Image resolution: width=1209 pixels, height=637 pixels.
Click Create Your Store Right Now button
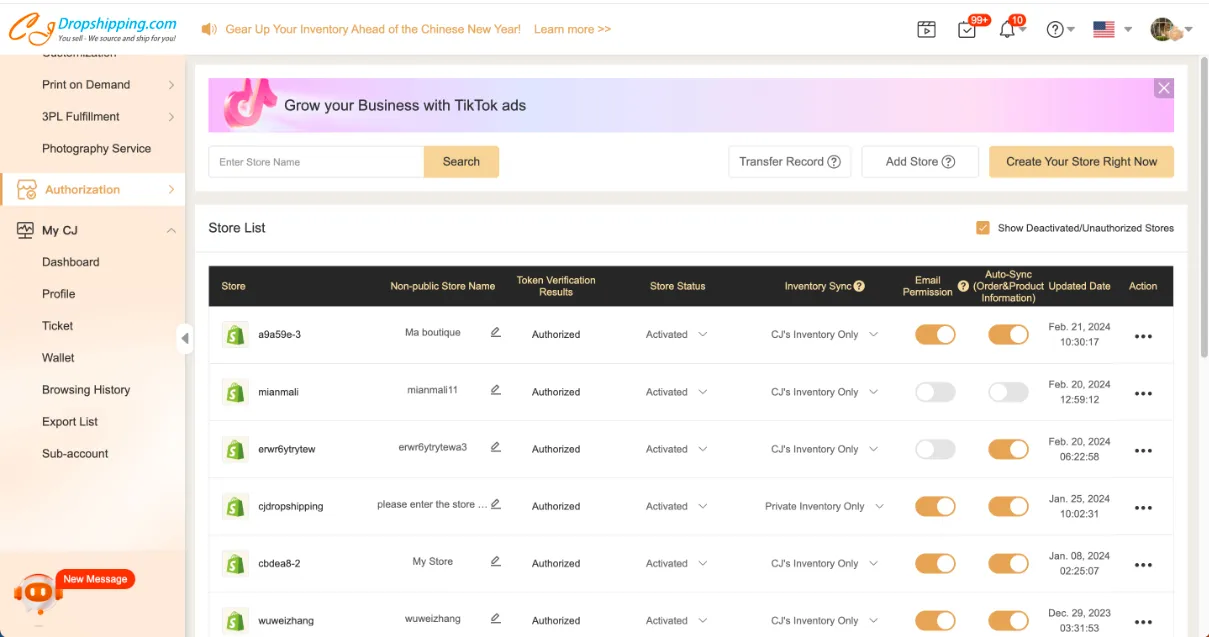1081,162
